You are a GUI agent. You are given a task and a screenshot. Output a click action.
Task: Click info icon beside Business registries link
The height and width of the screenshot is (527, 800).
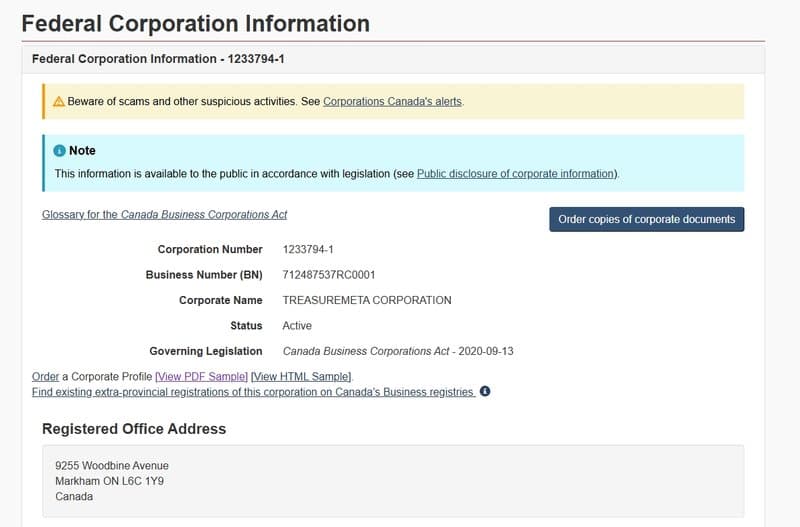coord(485,391)
